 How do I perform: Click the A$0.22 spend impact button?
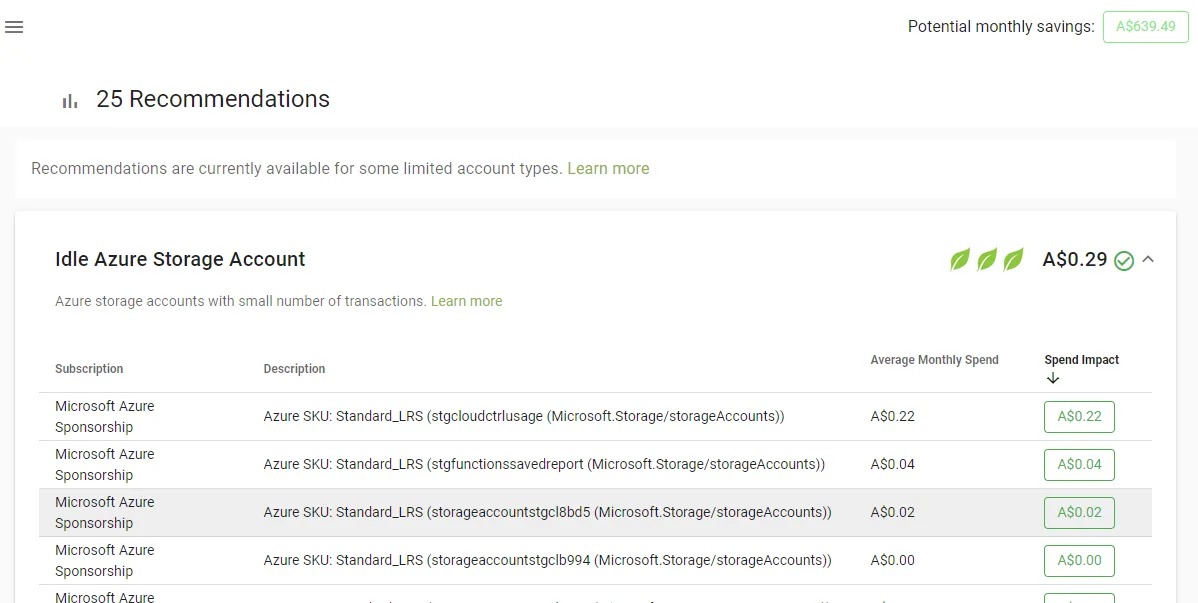pos(1079,417)
